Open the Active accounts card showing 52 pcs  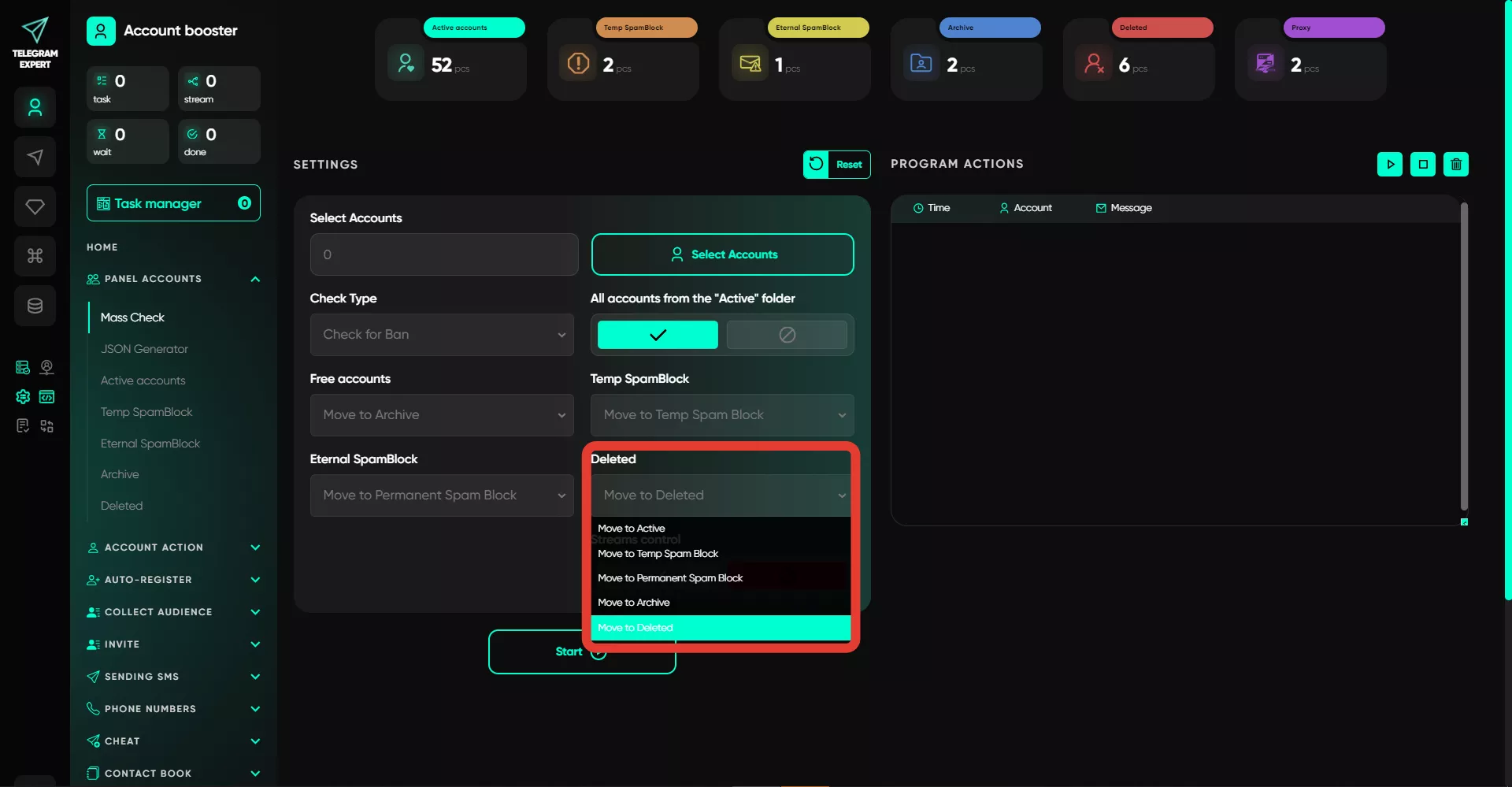pyautogui.click(x=450, y=59)
